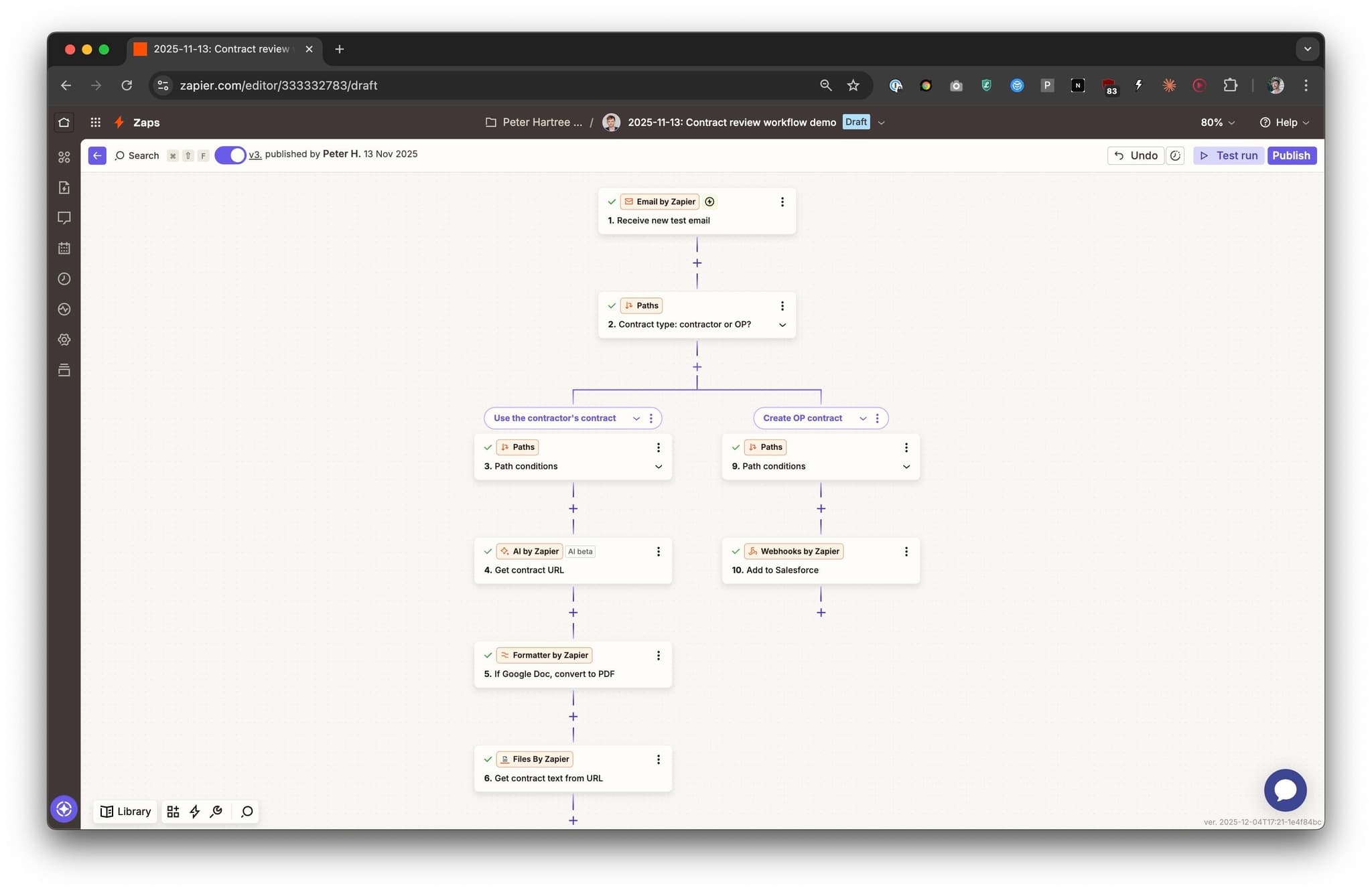Viewport: 1372px width, 892px height.
Task: Open the settings gear in left sidebar
Action: coord(64,340)
